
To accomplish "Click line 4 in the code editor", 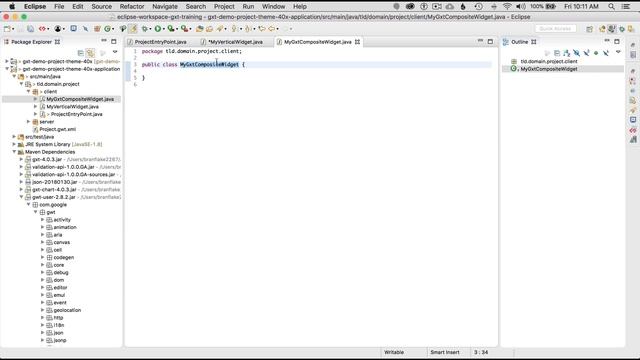I will [x=316, y=71].
